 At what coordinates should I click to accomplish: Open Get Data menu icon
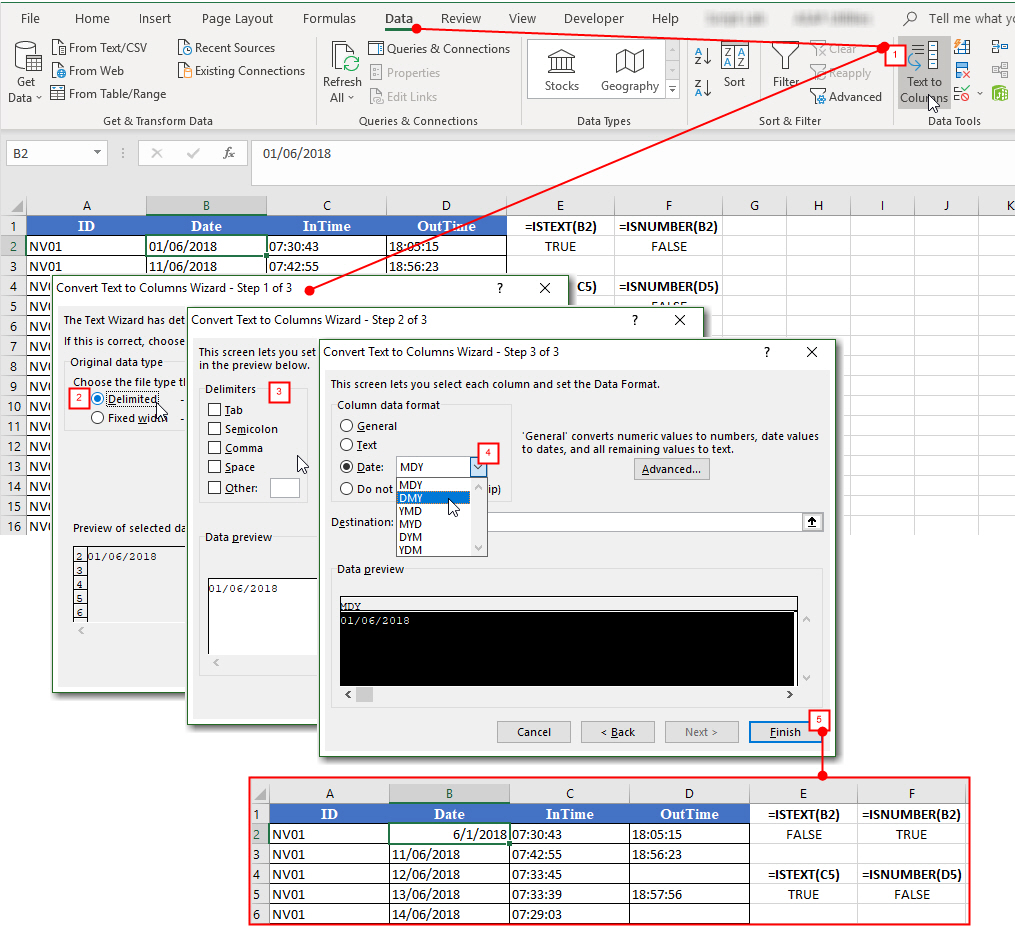point(27,57)
